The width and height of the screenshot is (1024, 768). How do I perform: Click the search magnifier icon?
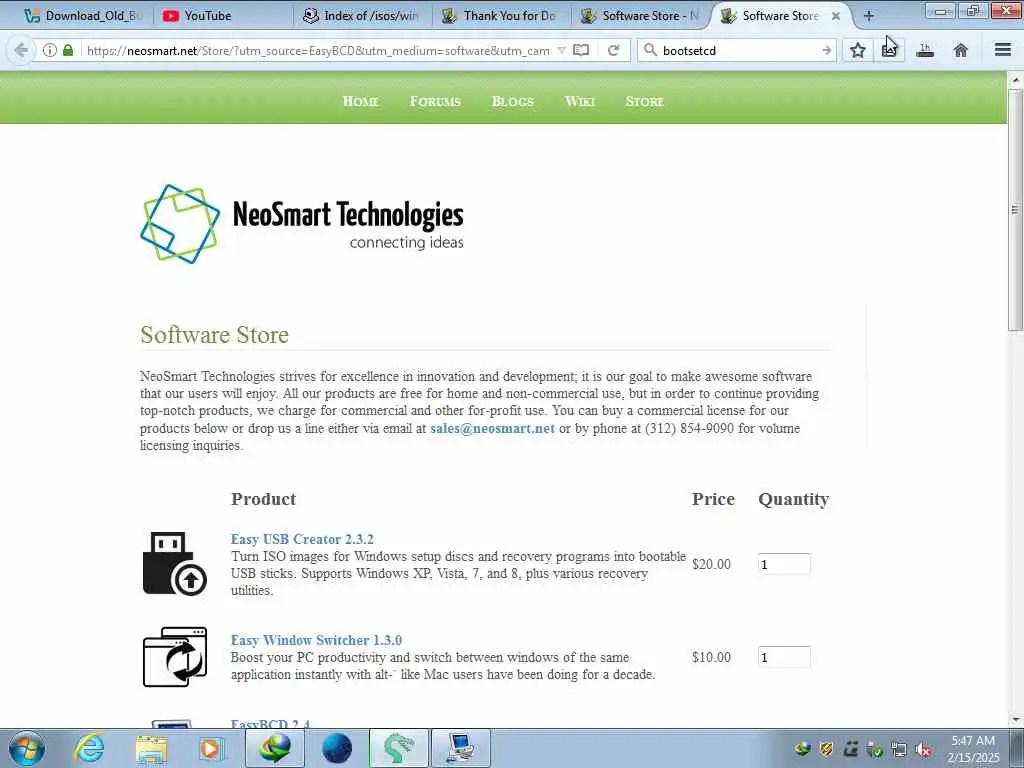(x=650, y=50)
